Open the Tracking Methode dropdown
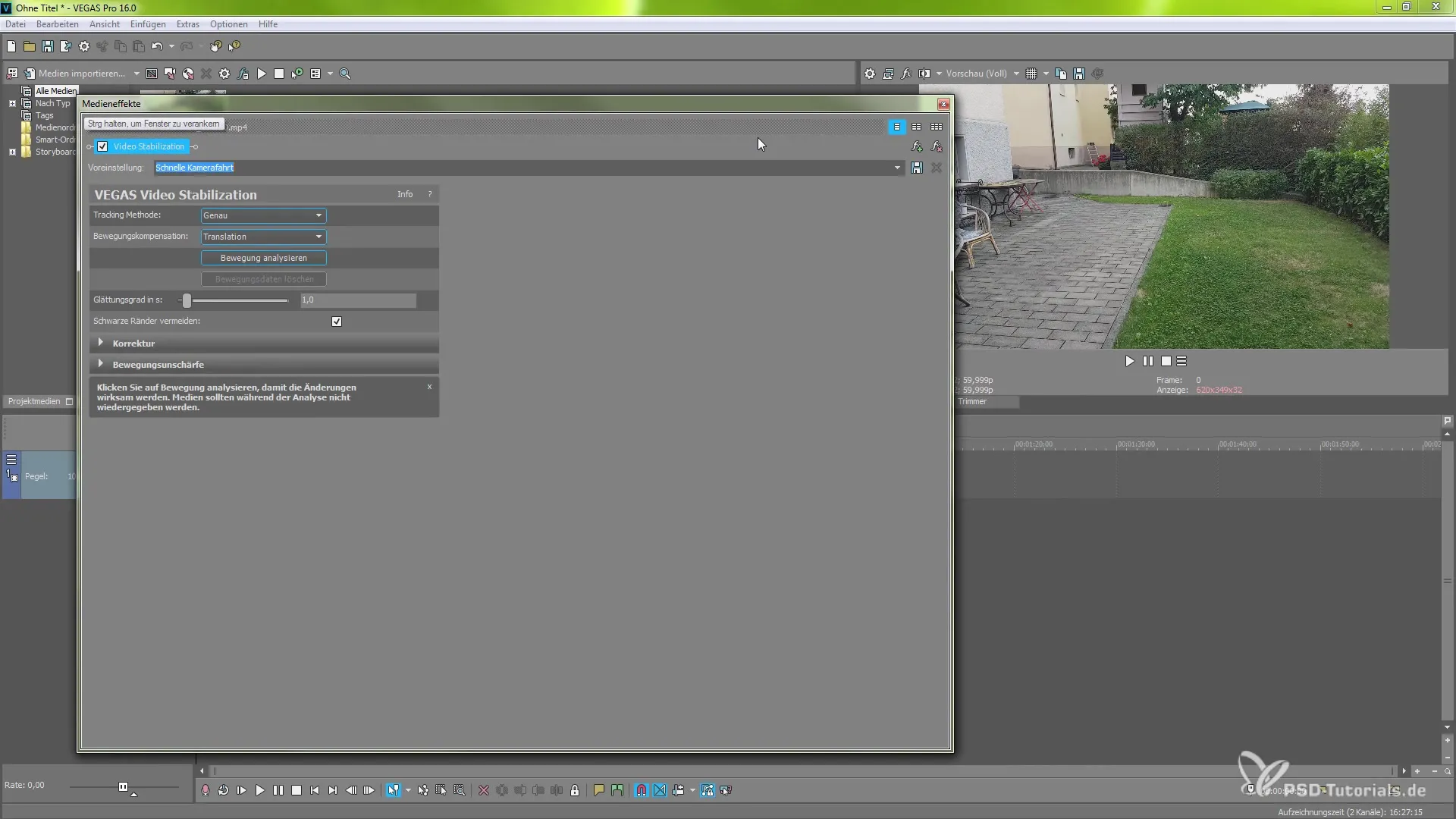 pos(263,215)
